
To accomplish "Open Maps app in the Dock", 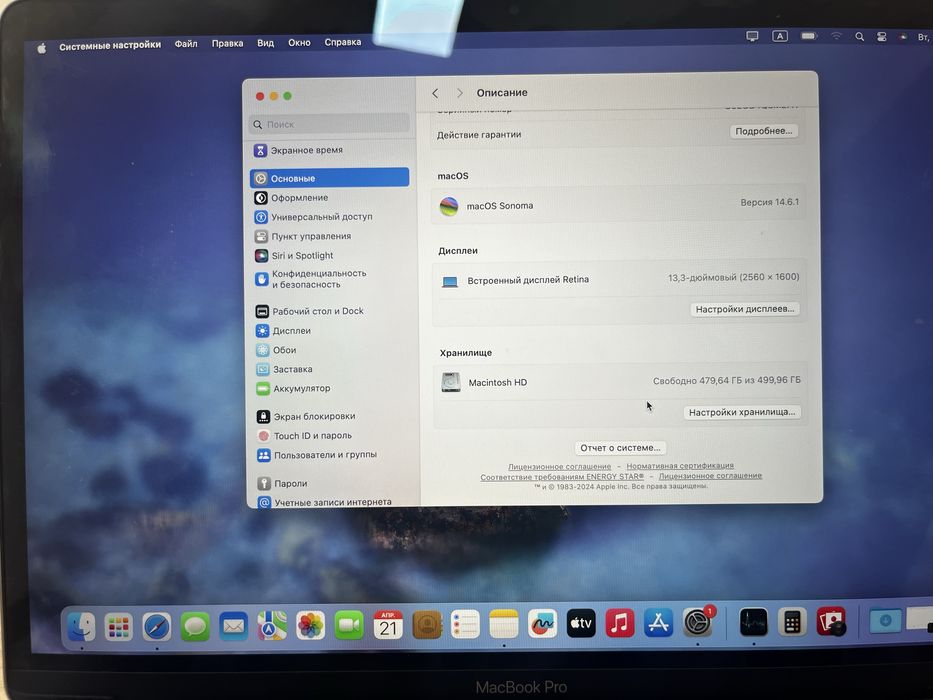I will (x=271, y=626).
